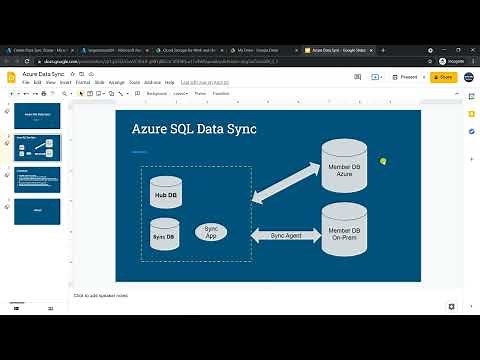This screenshot has width=480, height=360.
Task: Collapse the menus with the up chevron
Action: pyautogui.click(x=457, y=94)
